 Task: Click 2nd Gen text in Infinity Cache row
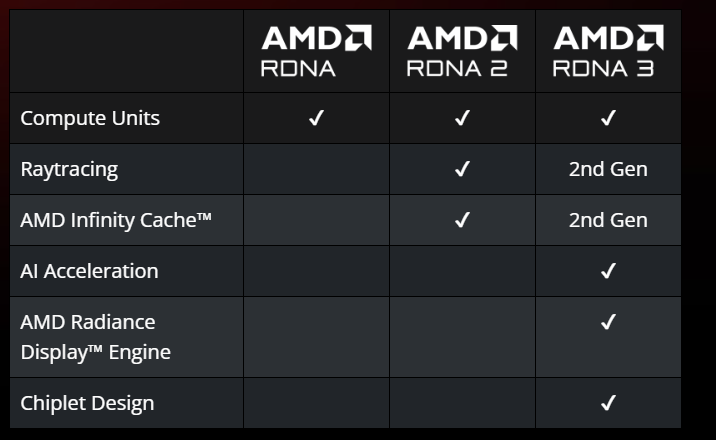pyautogui.click(x=608, y=220)
